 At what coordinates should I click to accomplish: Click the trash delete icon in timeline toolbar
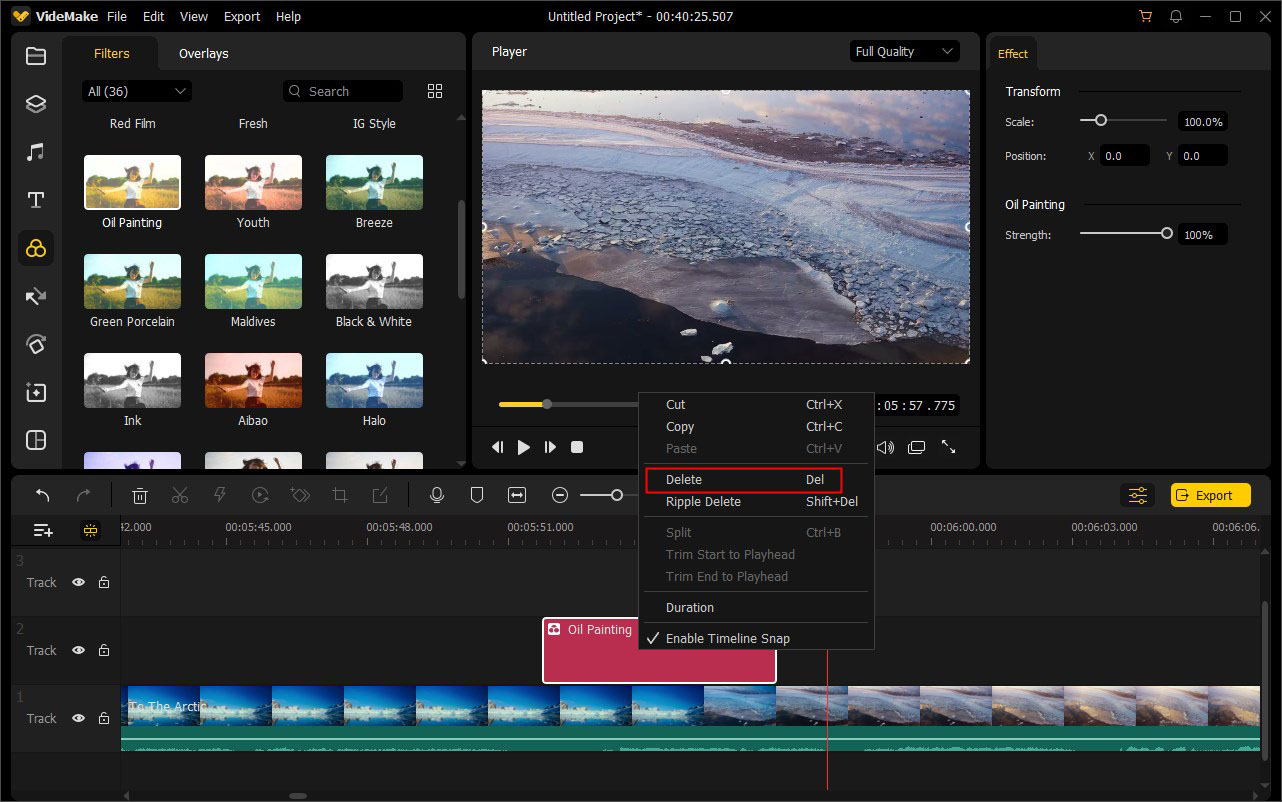tap(141, 495)
